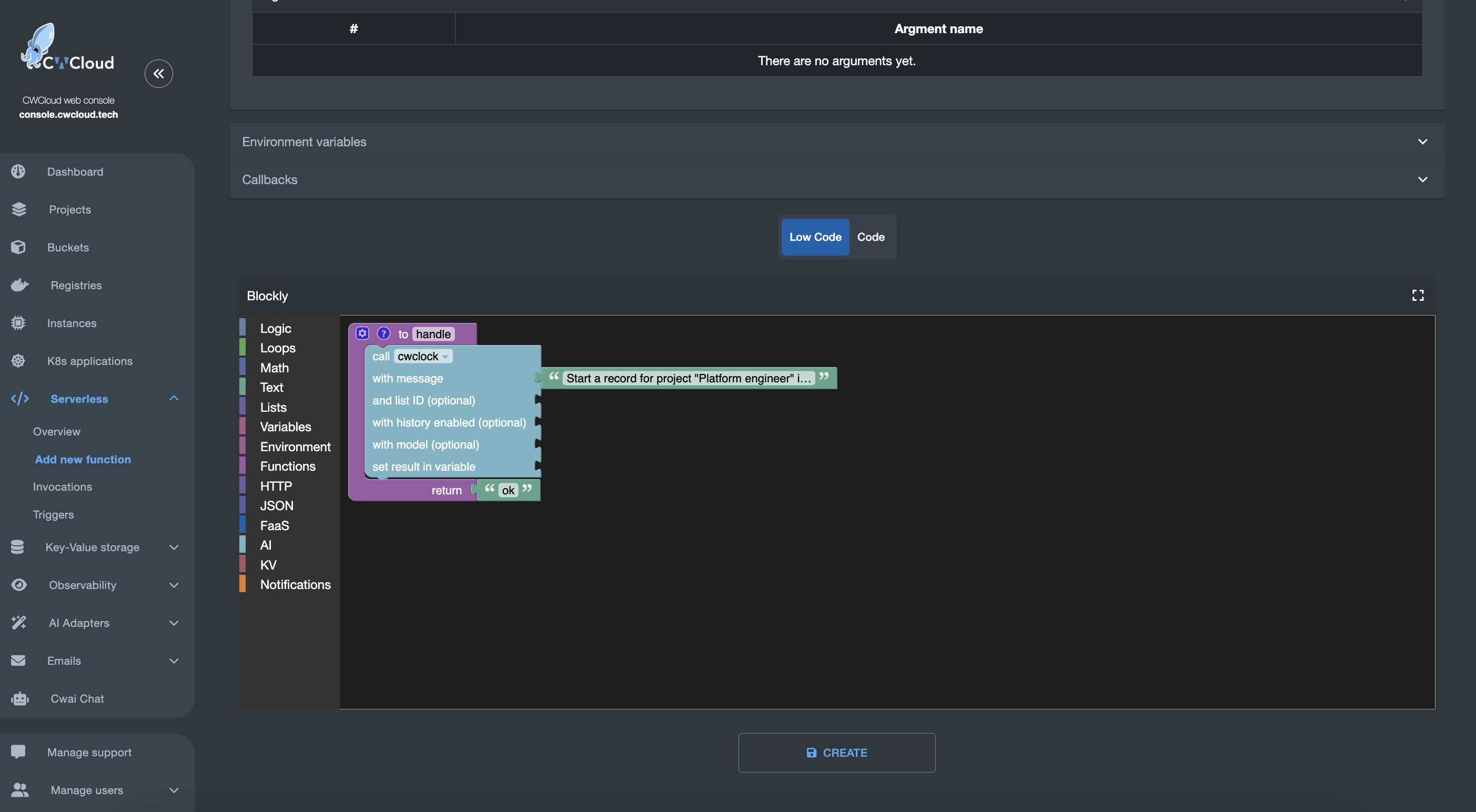Expand the Manage users submenu chevron
This screenshot has height=812, width=1476.
pyautogui.click(x=174, y=790)
